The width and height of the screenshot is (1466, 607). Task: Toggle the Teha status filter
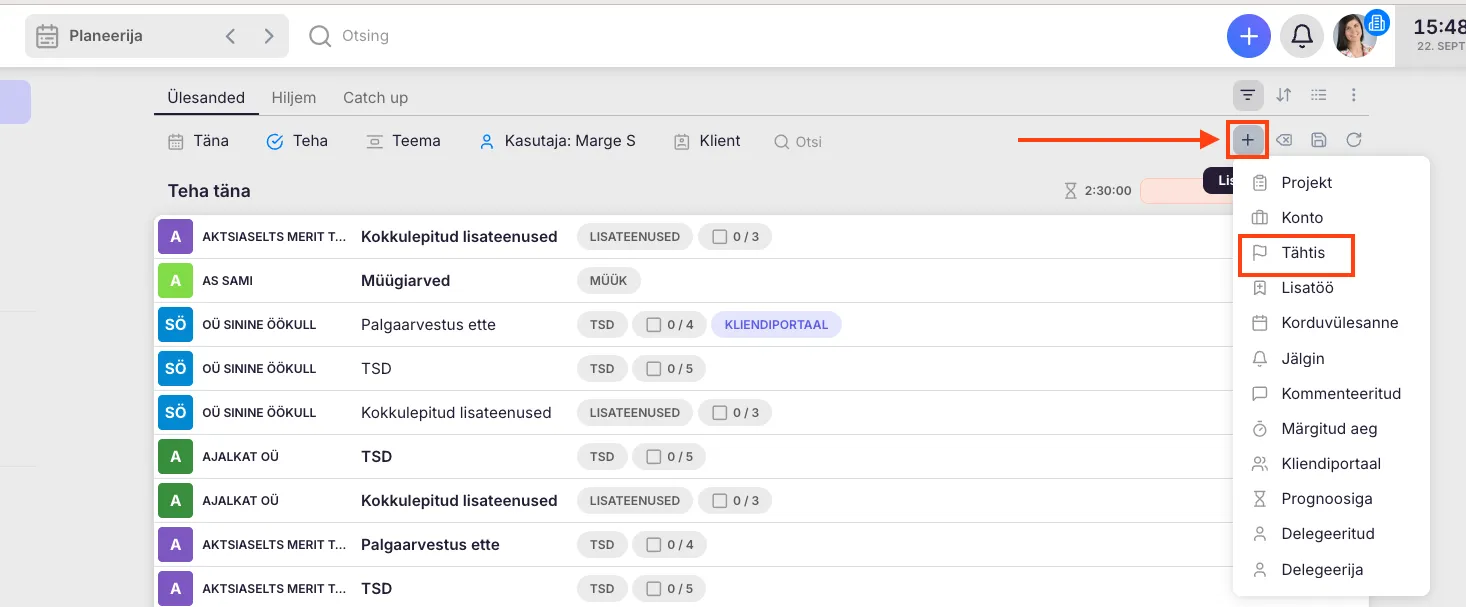(297, 141)
